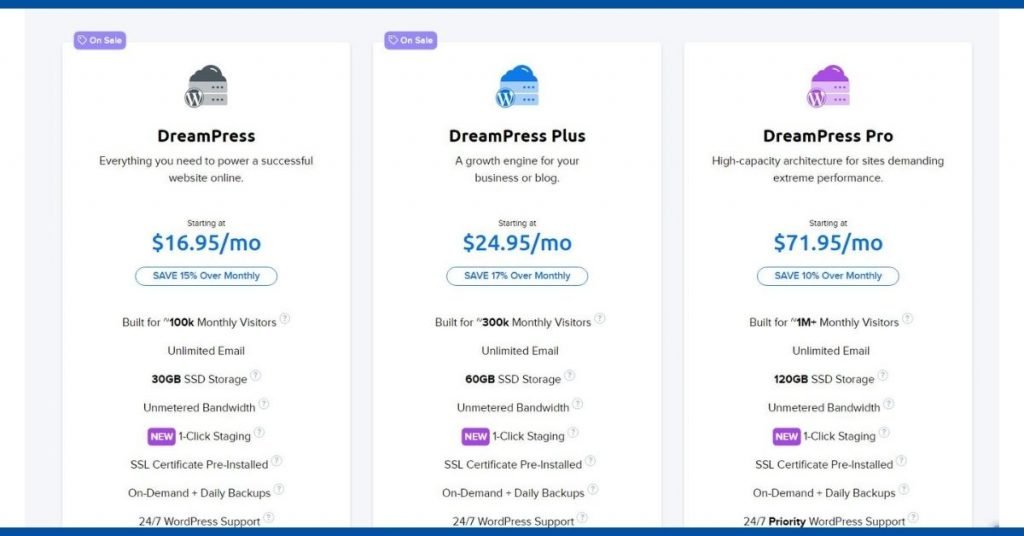Click the DreamPress plan title

click(206, 136)
